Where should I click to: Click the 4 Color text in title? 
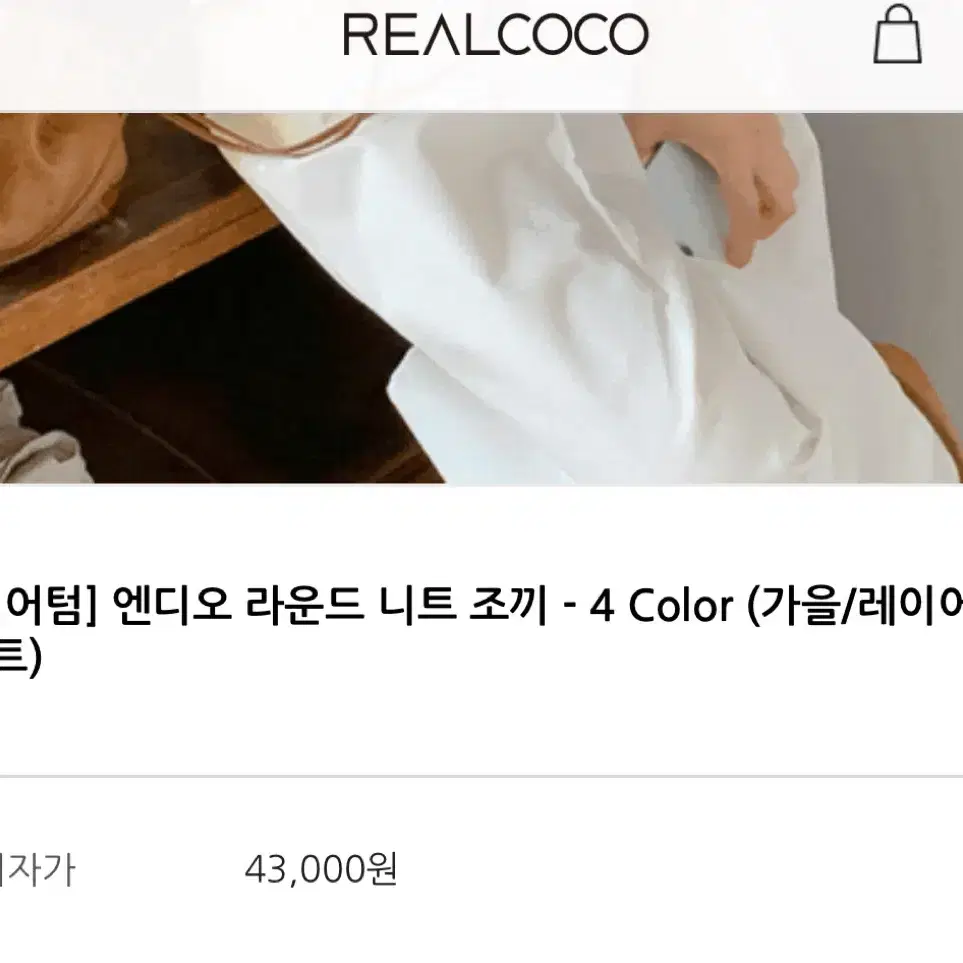(x=661, y=606)
